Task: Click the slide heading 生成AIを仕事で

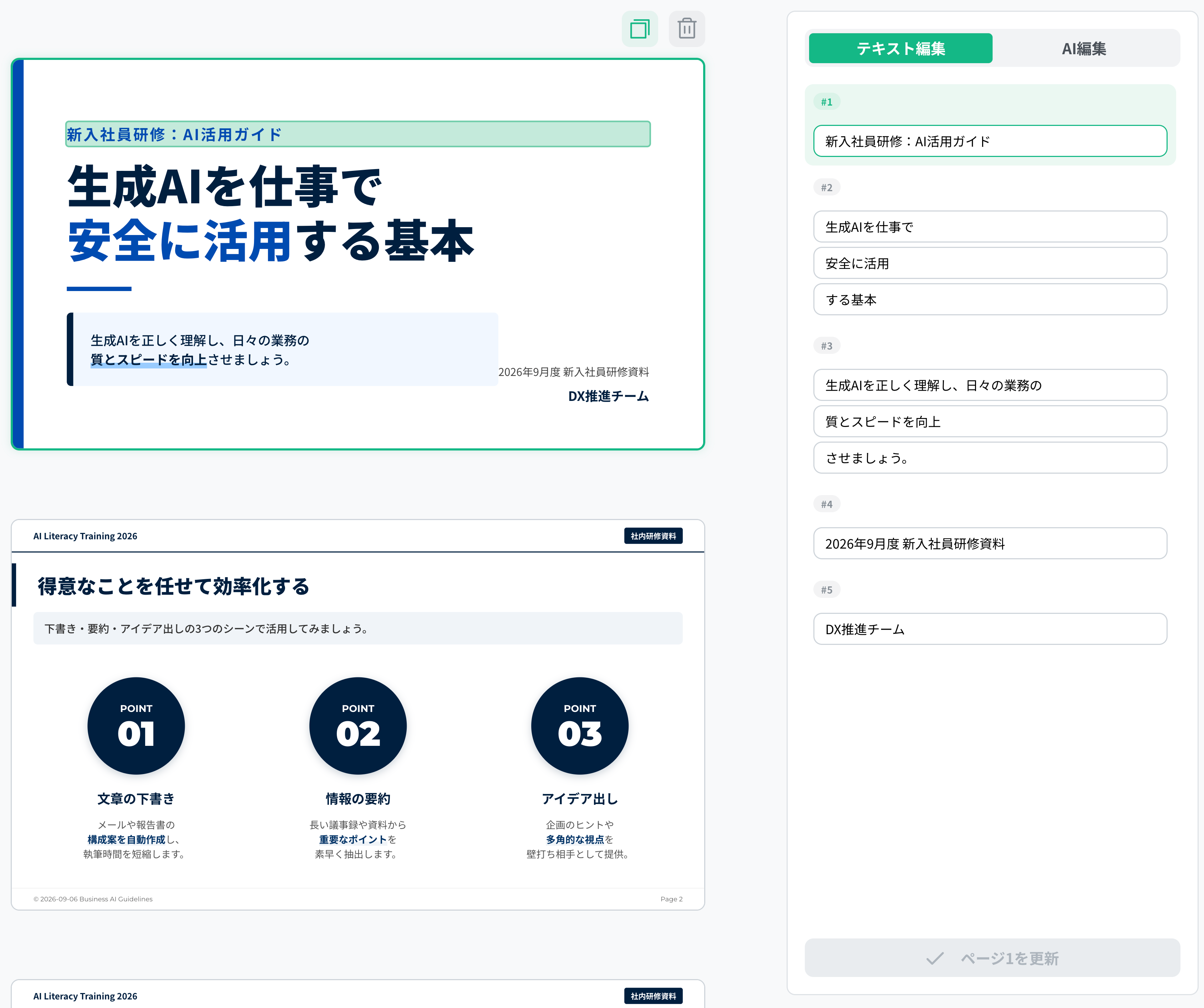Action: pos(224,186)
